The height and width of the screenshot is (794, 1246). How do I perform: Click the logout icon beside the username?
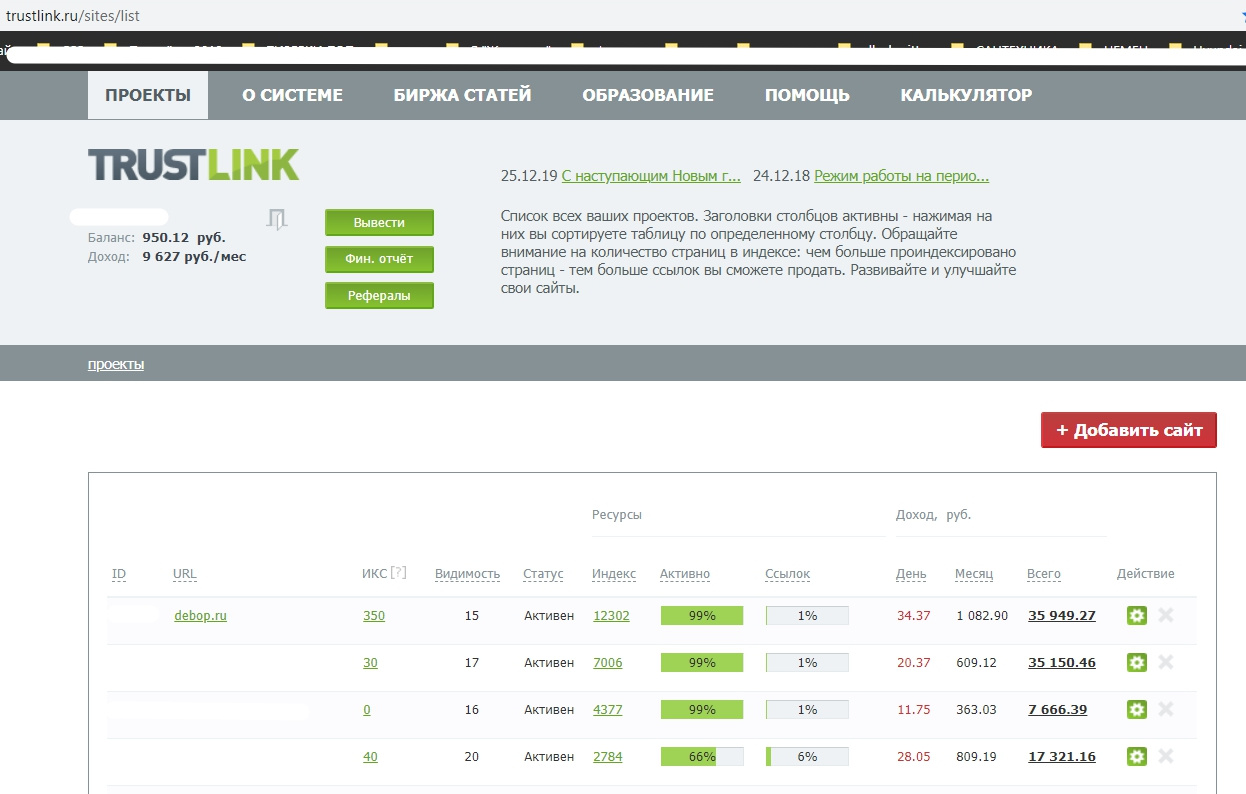click(277, 219)
